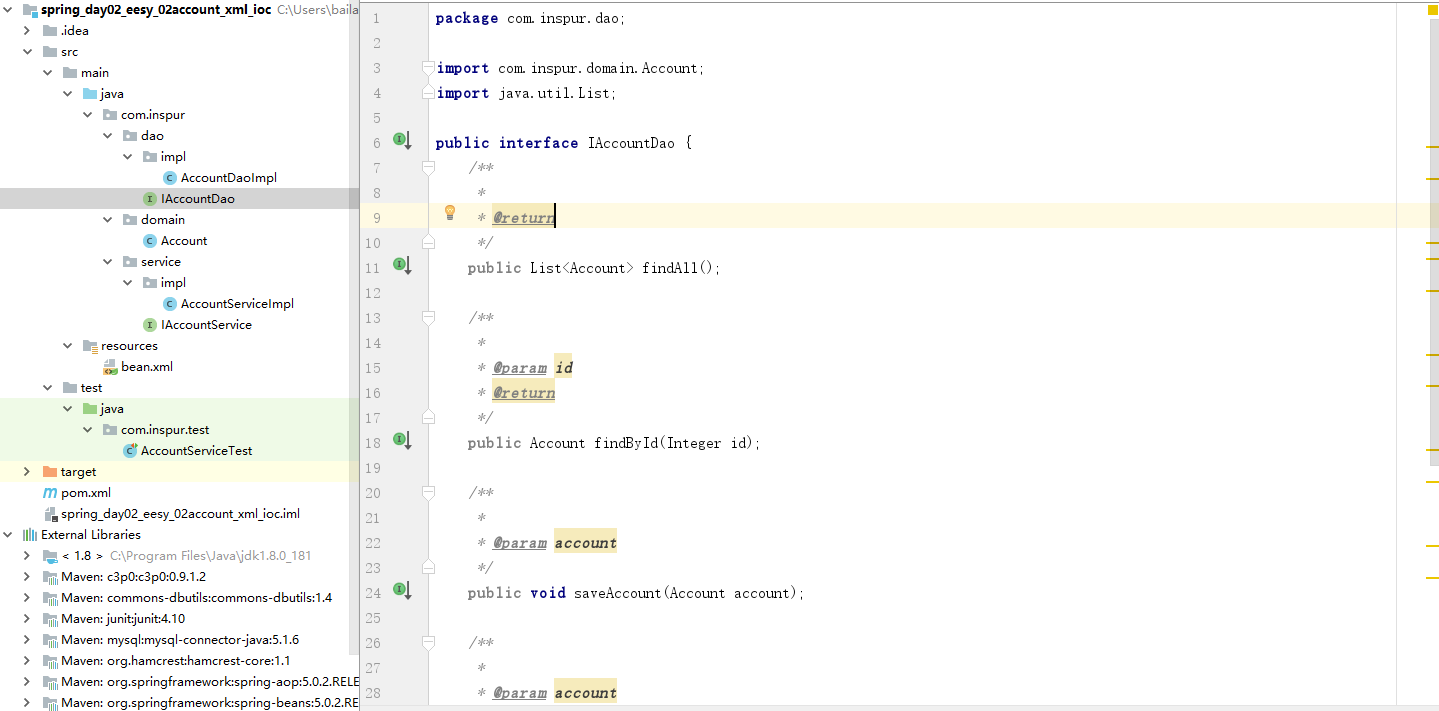Image resolution: width=1439 pixels, height=711 pixels.
Task: Click the orange target folder icon
Action: pyautogui.click(x=50, y=472)
